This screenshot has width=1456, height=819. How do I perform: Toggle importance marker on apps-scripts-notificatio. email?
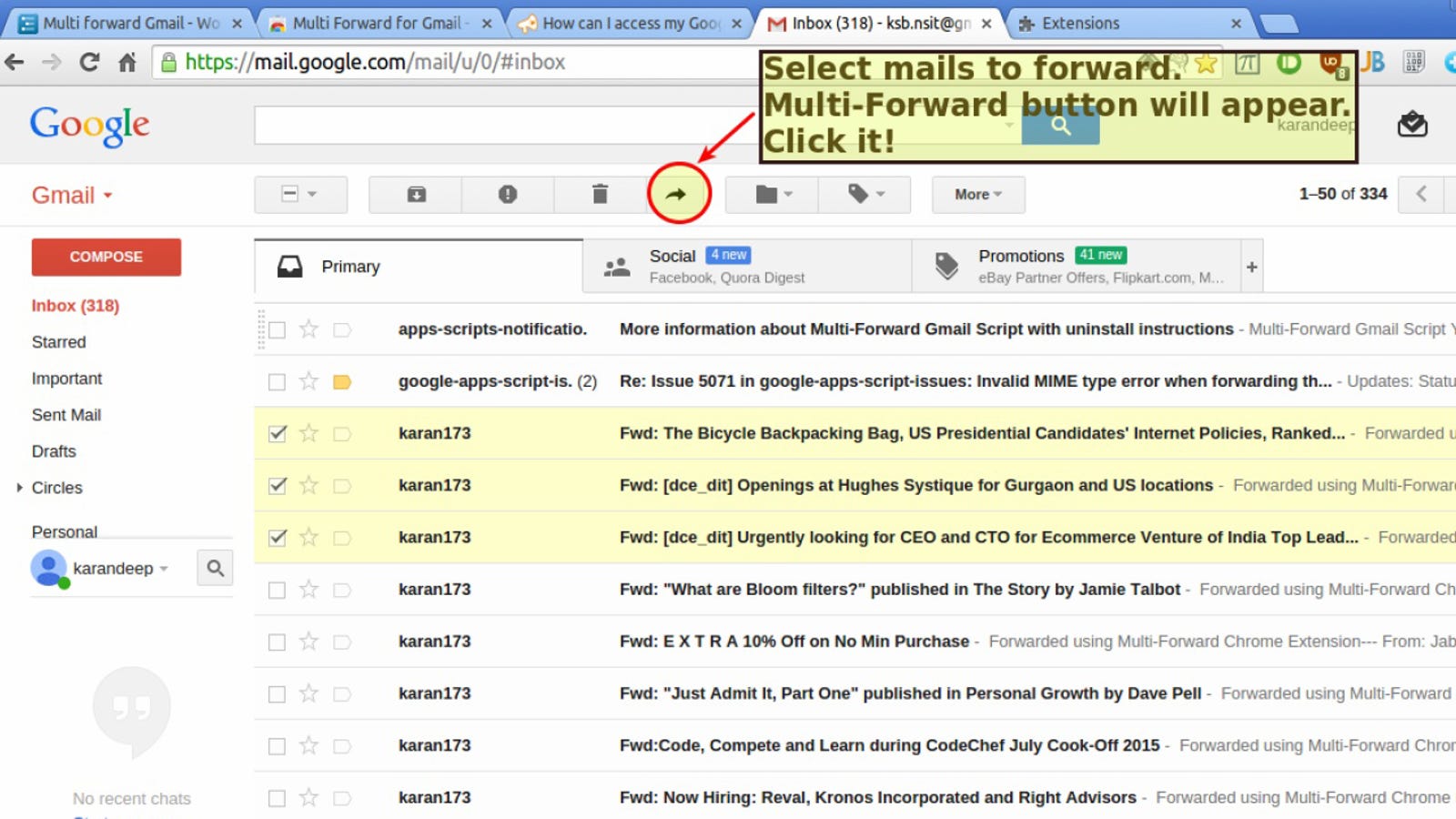click(342, 330)
